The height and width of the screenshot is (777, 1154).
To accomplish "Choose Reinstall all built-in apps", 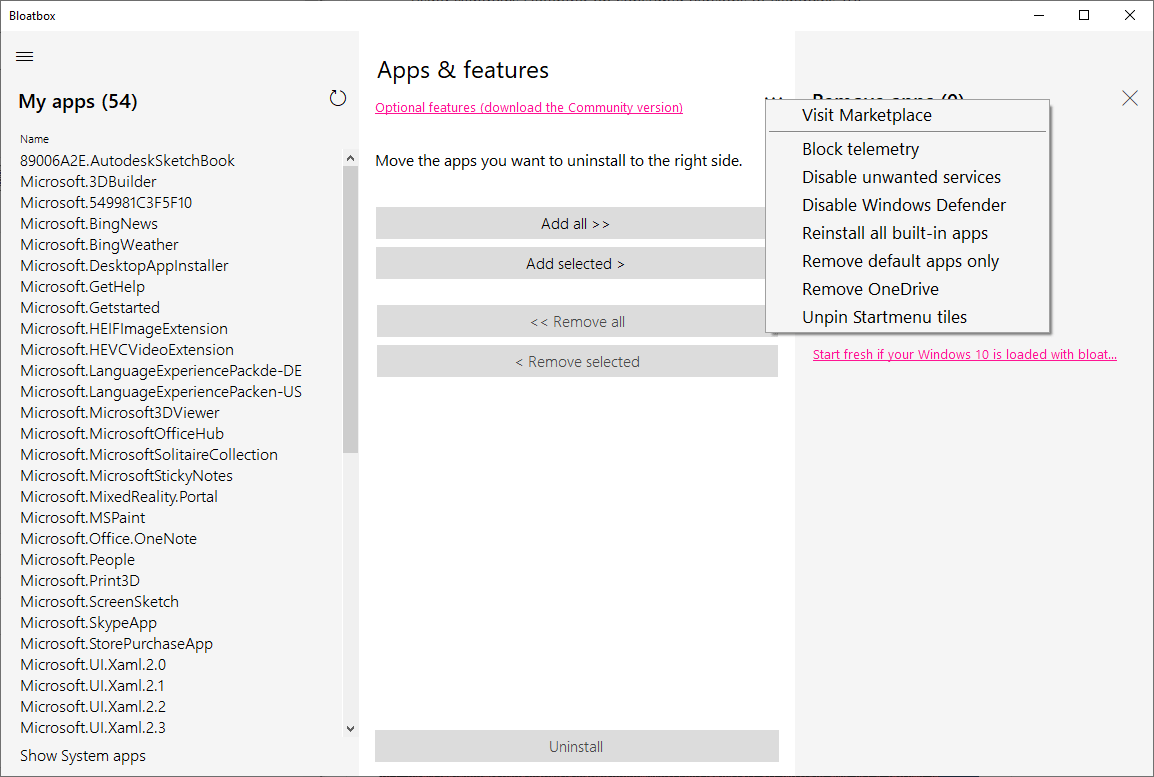I will (x=907, y=233).
